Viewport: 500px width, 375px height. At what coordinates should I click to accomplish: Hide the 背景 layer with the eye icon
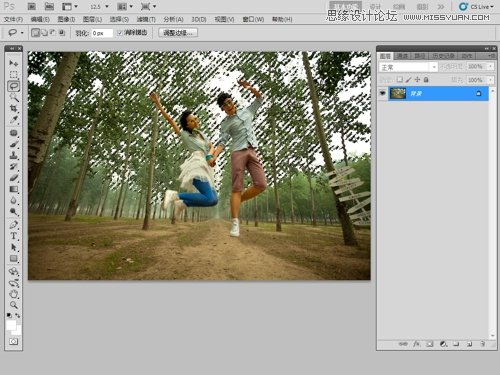(x=383, y=94)
